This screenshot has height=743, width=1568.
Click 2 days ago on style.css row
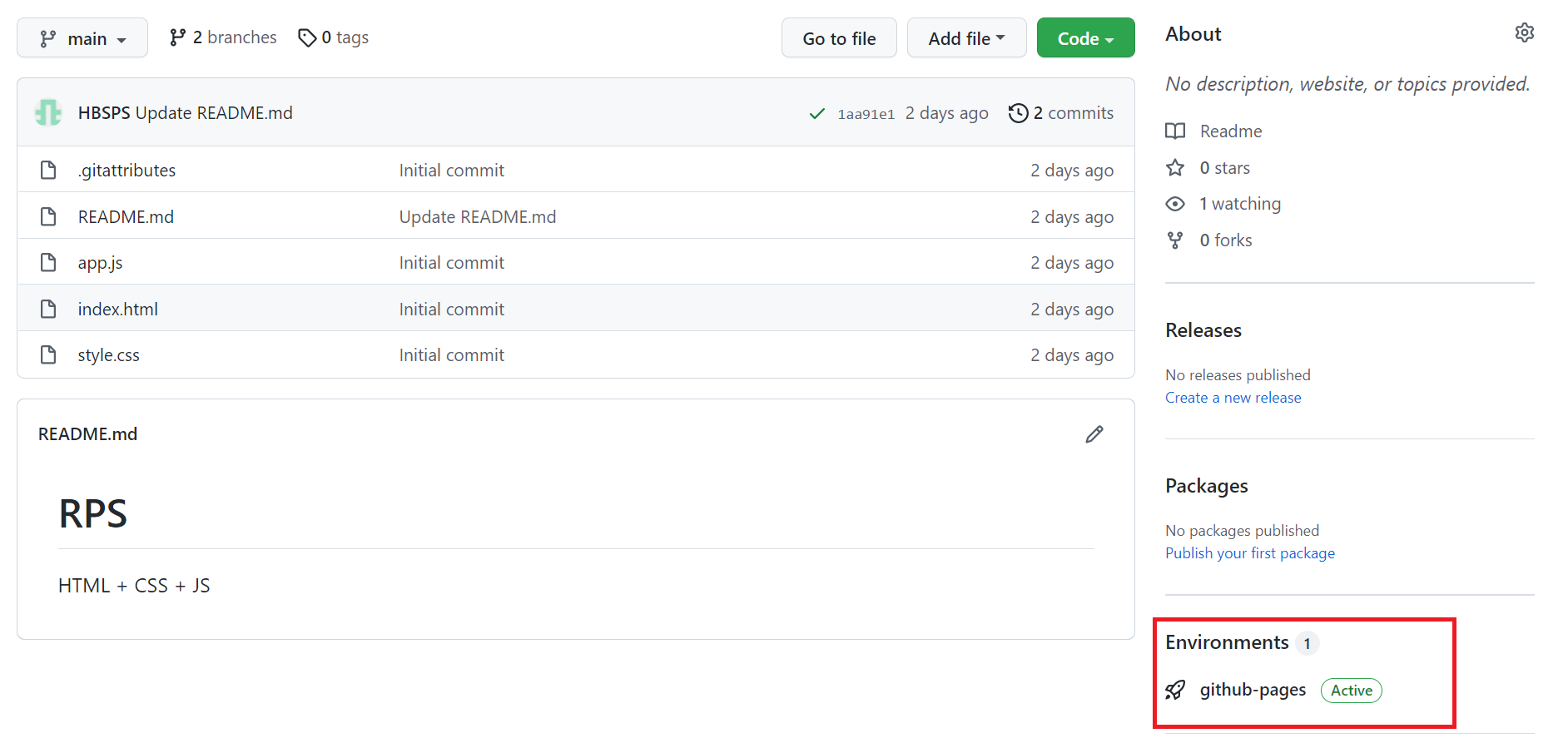pyautogui.click(x=1072, y=355)
